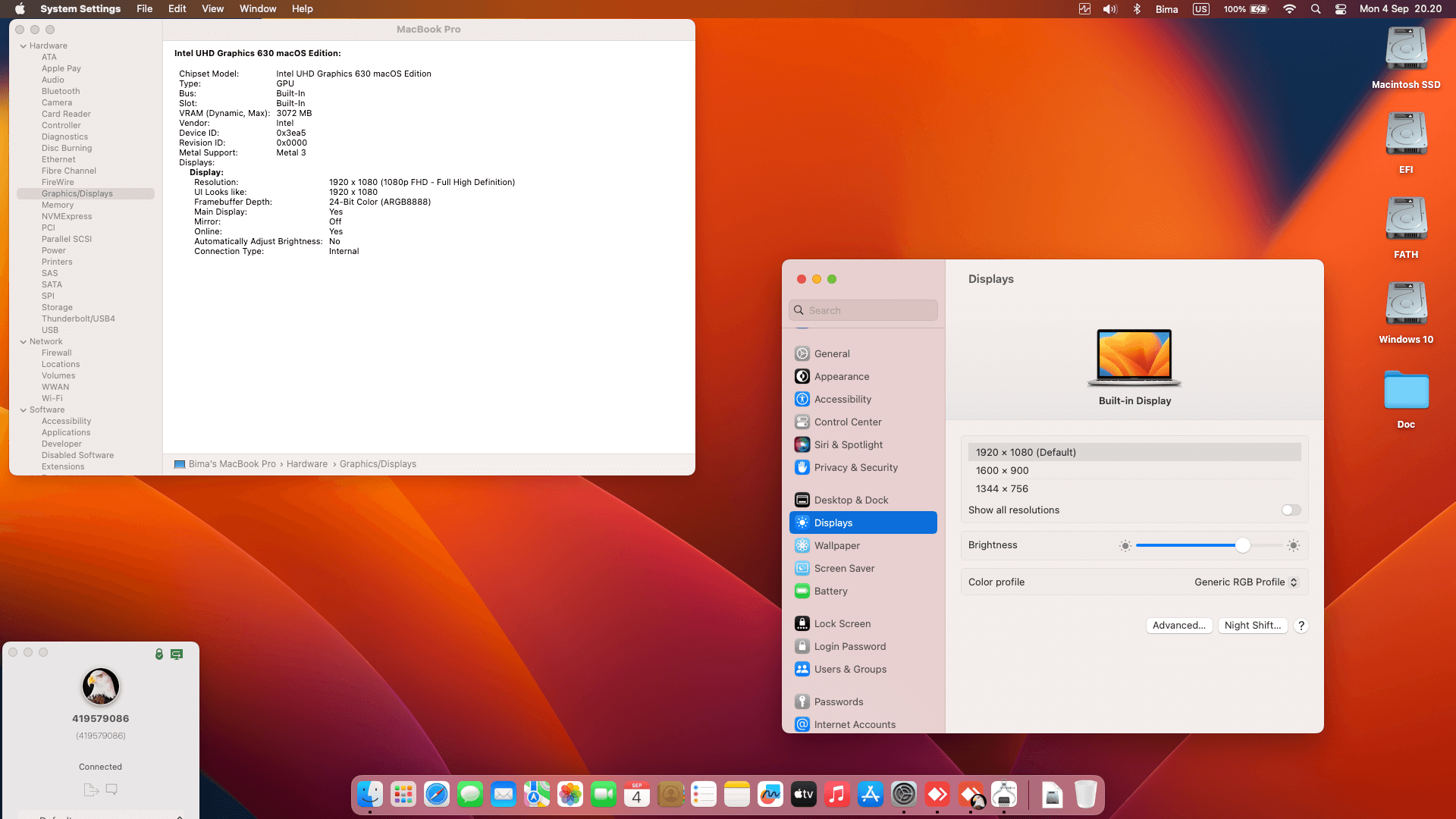This screenshot has height=819, width=1456.
Task: Select Graphics/Displays in the hardware list
Action: click(x=77, y=193)
